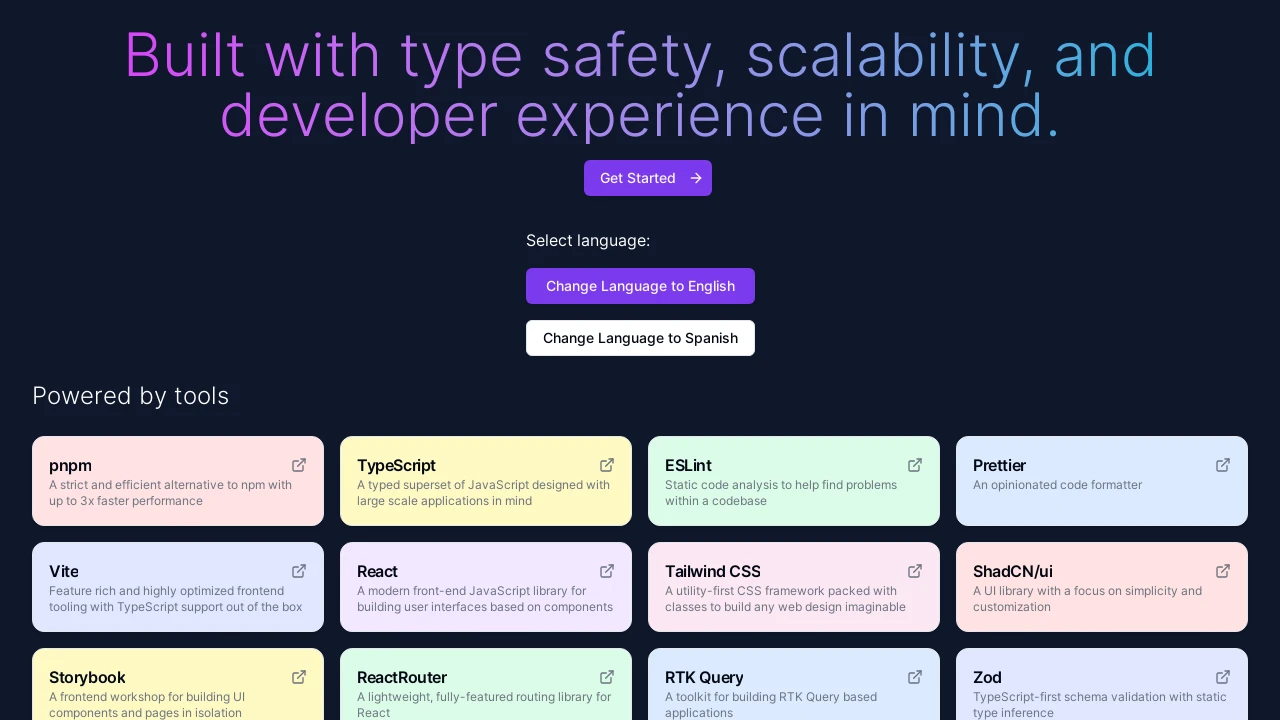Click the Storybook external link icon
Image resolution: width=1280 pixels, height=720 pixels.
click(x=299, y=677)
